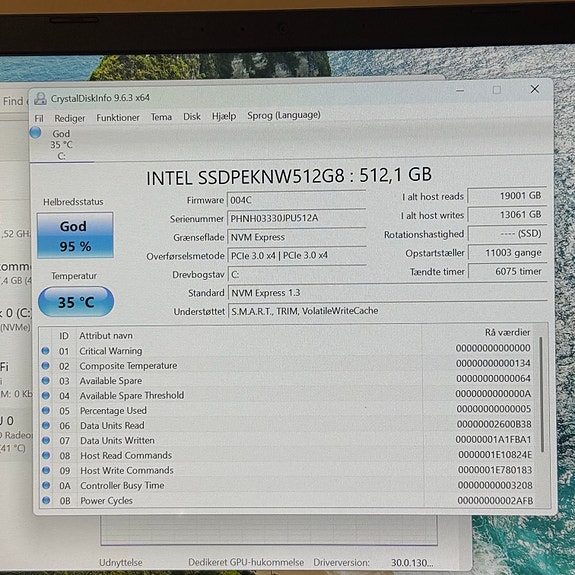Viewport: 575px width, 575px height.
Task: Click the Grænseflade field NVM Express
Action: tap(296, 237)
